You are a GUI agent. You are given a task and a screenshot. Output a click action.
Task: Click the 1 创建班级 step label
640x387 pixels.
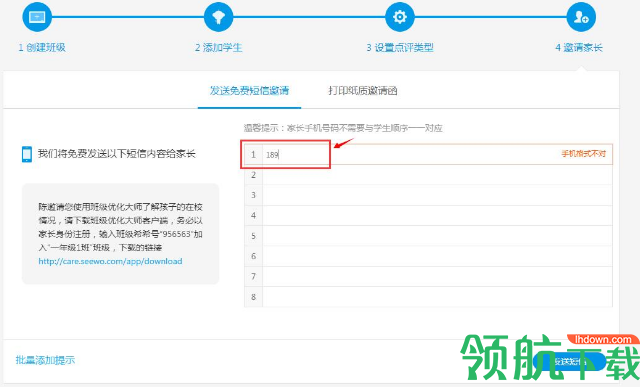[42, 48]
